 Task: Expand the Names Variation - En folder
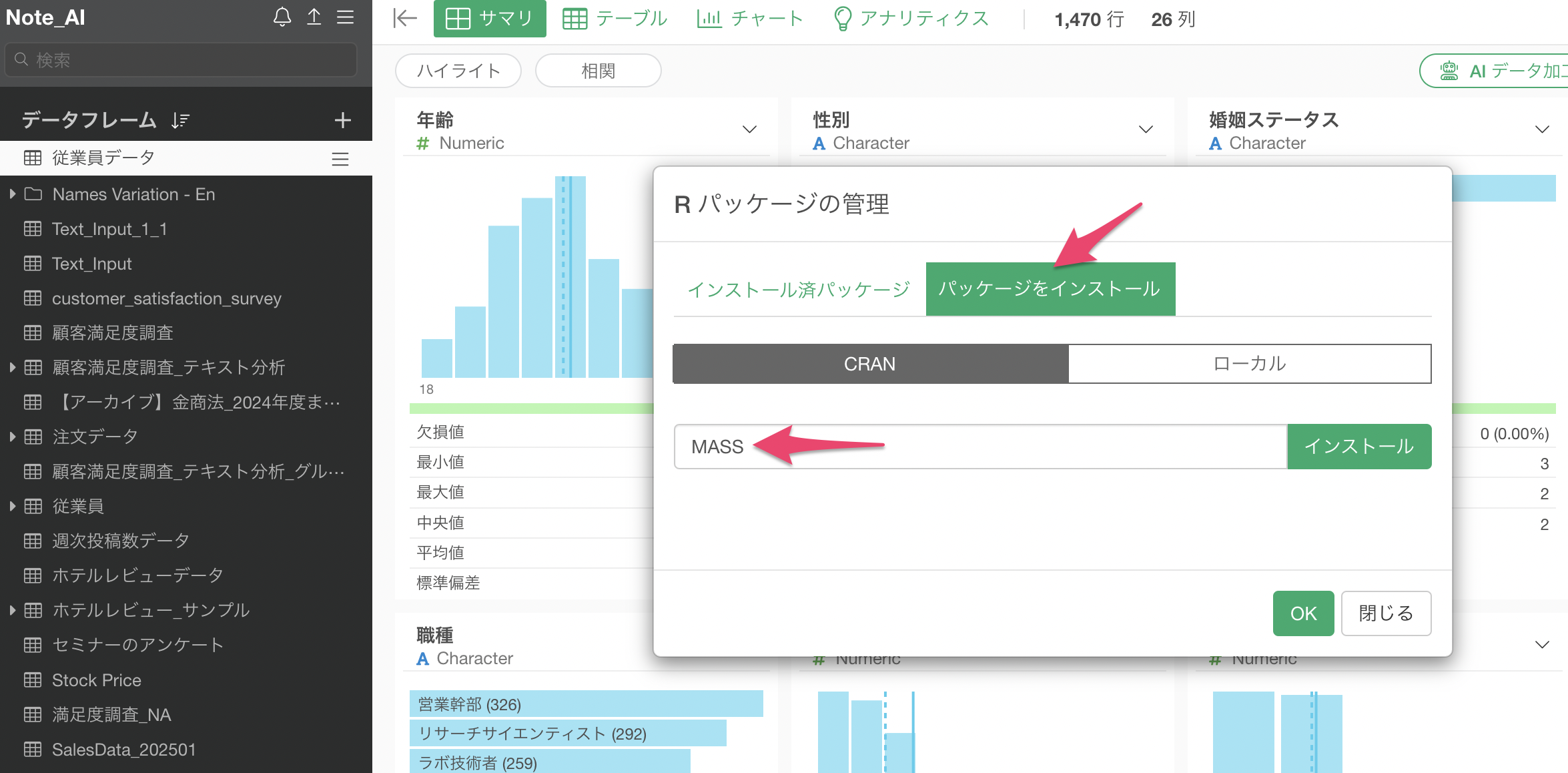13,194
